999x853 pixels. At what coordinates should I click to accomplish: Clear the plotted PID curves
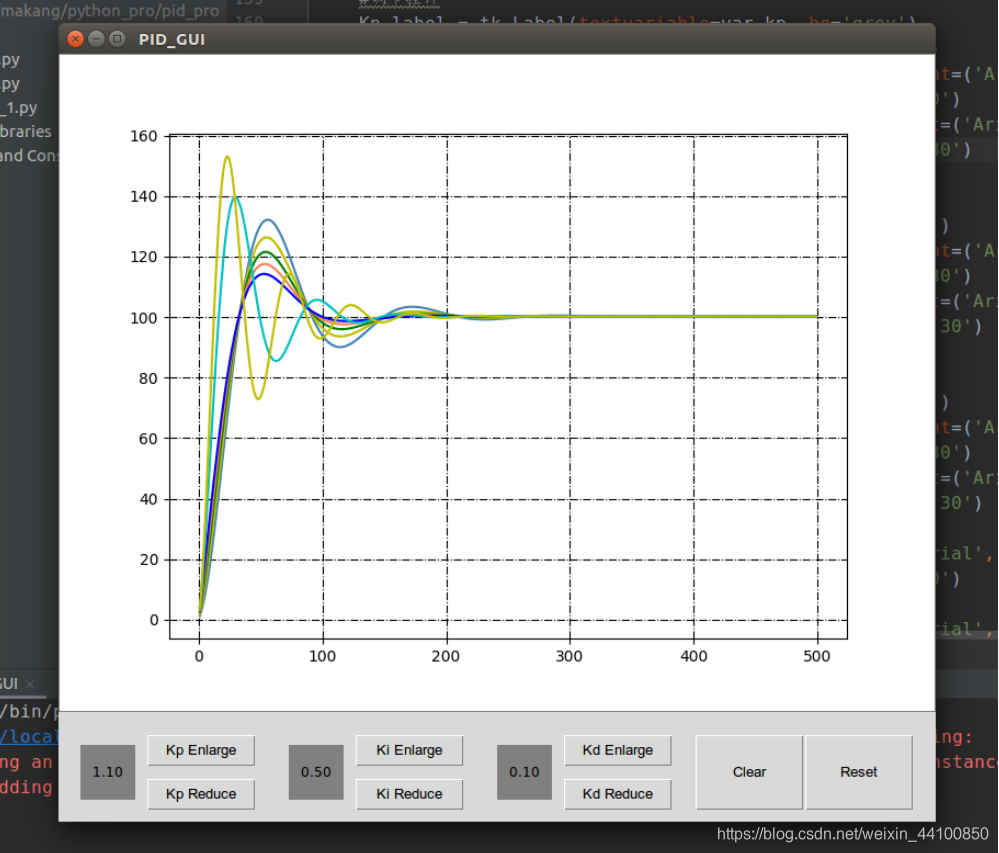pos(749,772)
